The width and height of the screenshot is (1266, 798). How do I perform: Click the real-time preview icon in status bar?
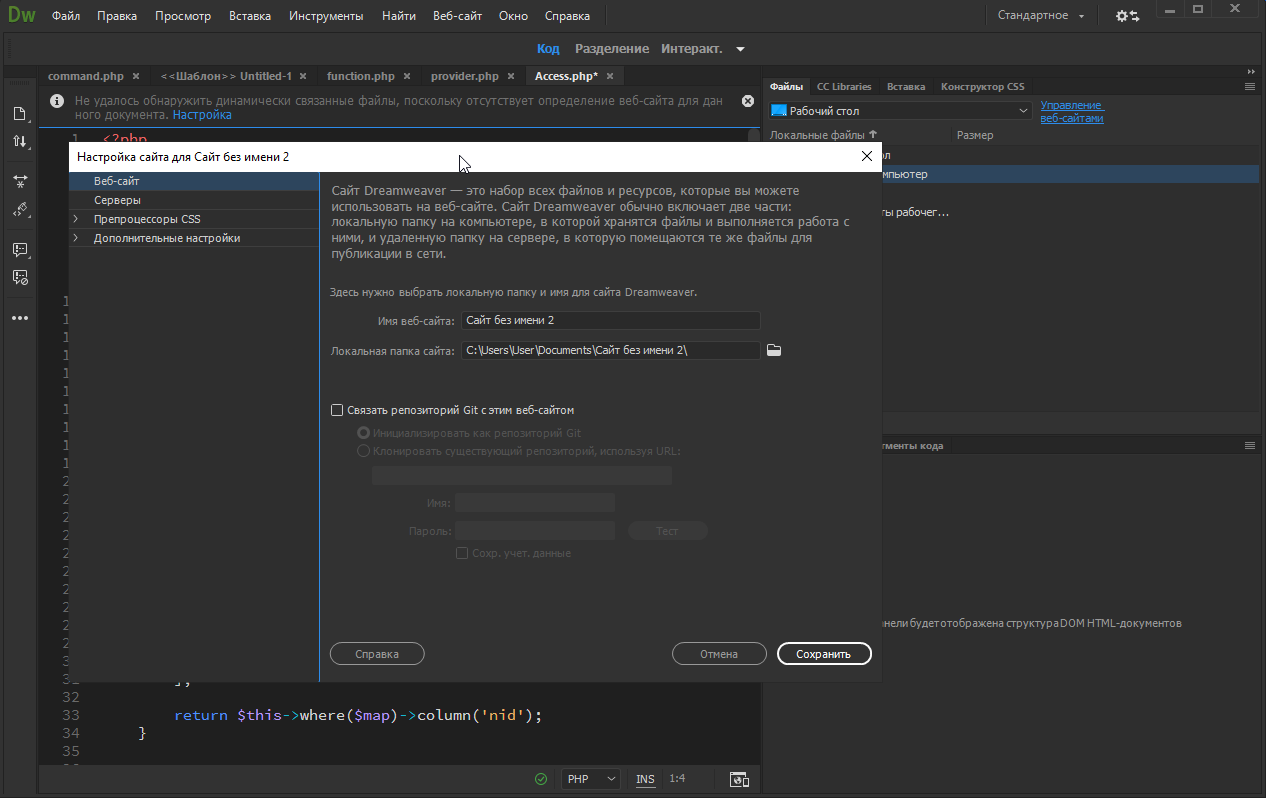coord(739,779)
